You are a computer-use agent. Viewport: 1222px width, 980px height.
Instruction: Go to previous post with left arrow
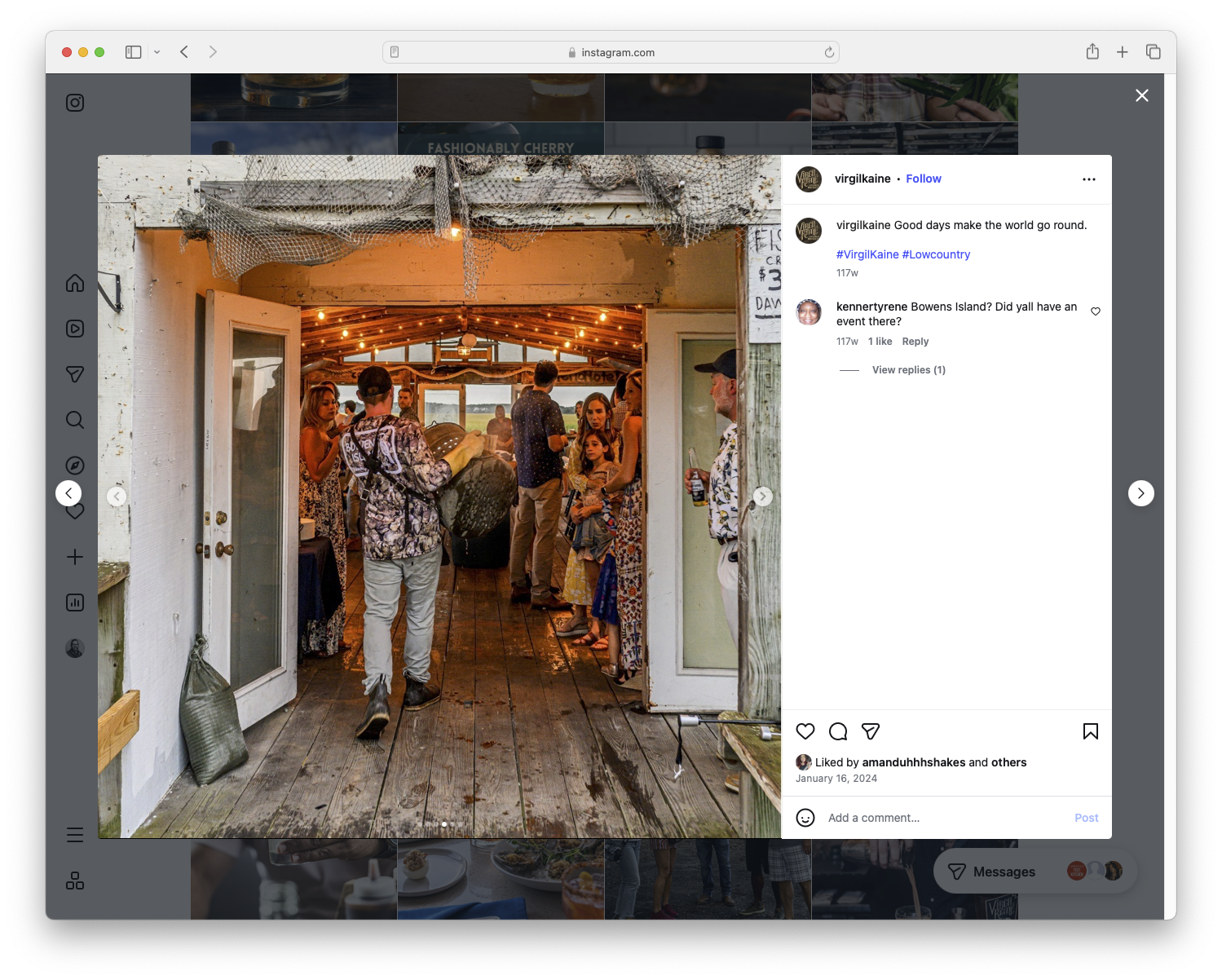coord(68,493)
